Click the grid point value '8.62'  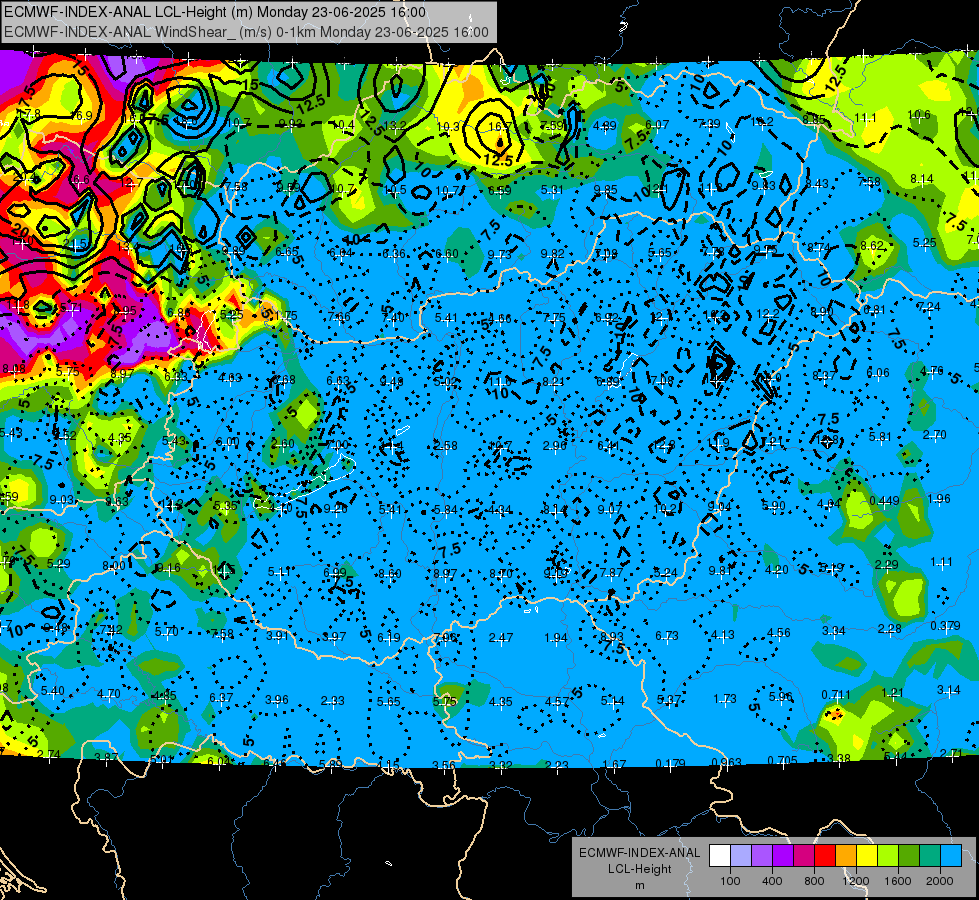pos(872,245)
